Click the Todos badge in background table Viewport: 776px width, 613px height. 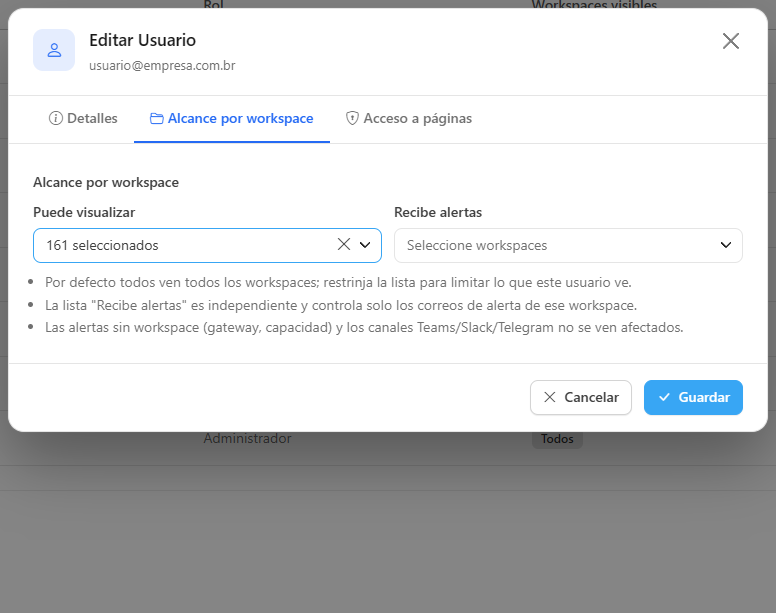click(557, 439)
